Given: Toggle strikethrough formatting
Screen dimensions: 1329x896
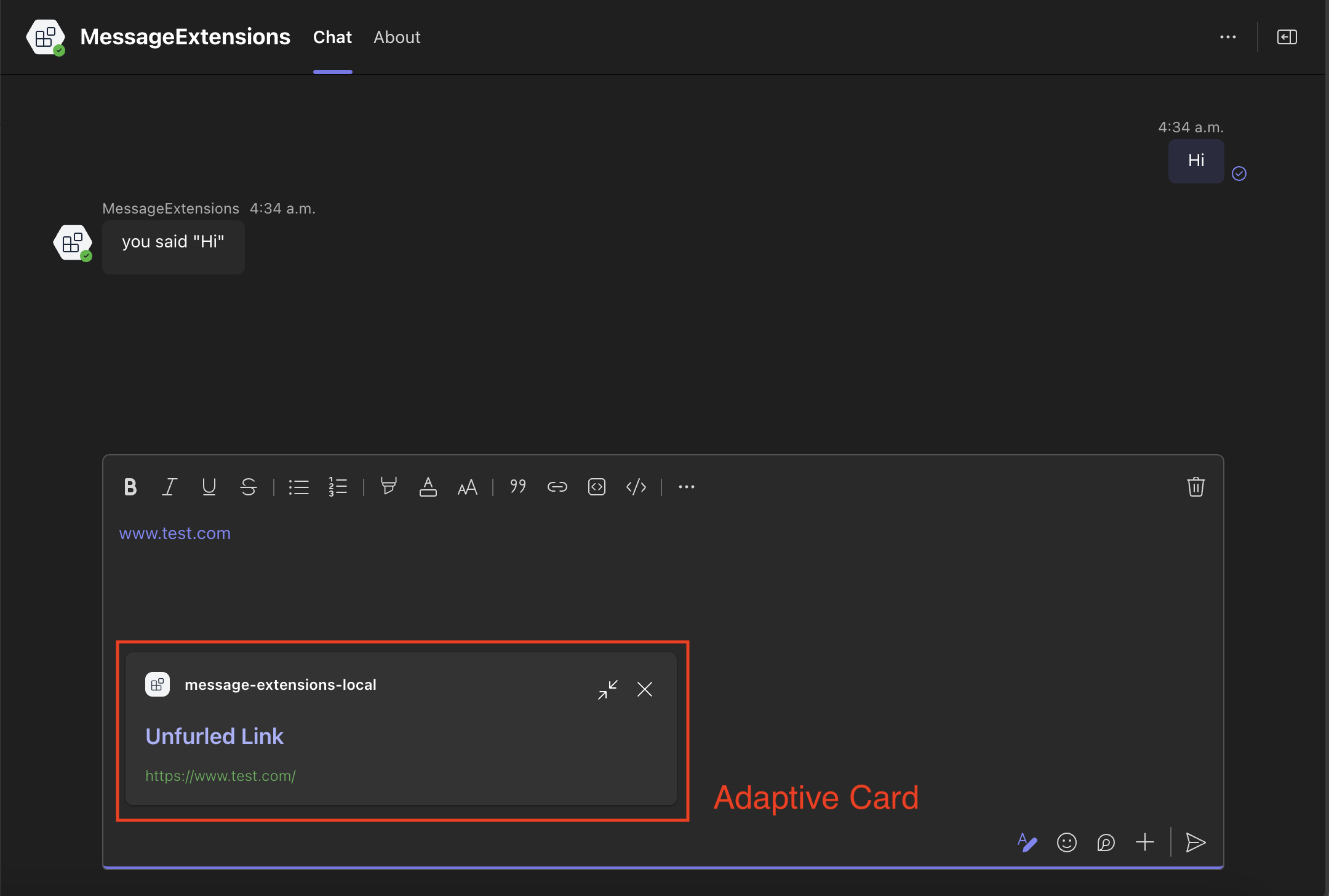Looking at the screenshot, I should coord(248,487).
